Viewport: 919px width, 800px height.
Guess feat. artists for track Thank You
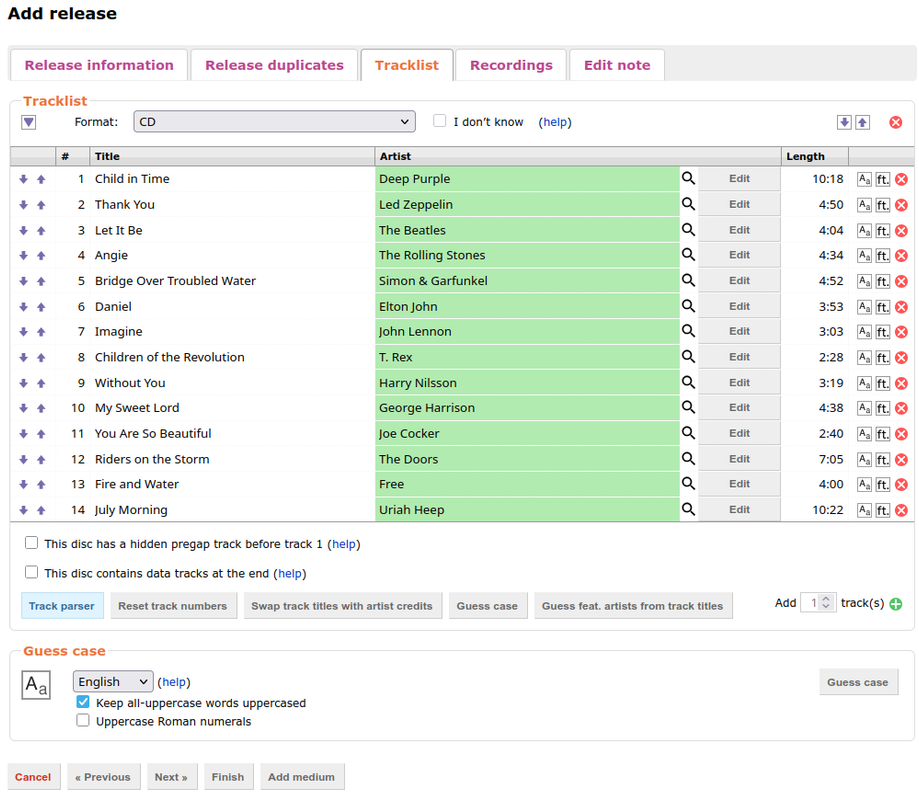(883, 205)
